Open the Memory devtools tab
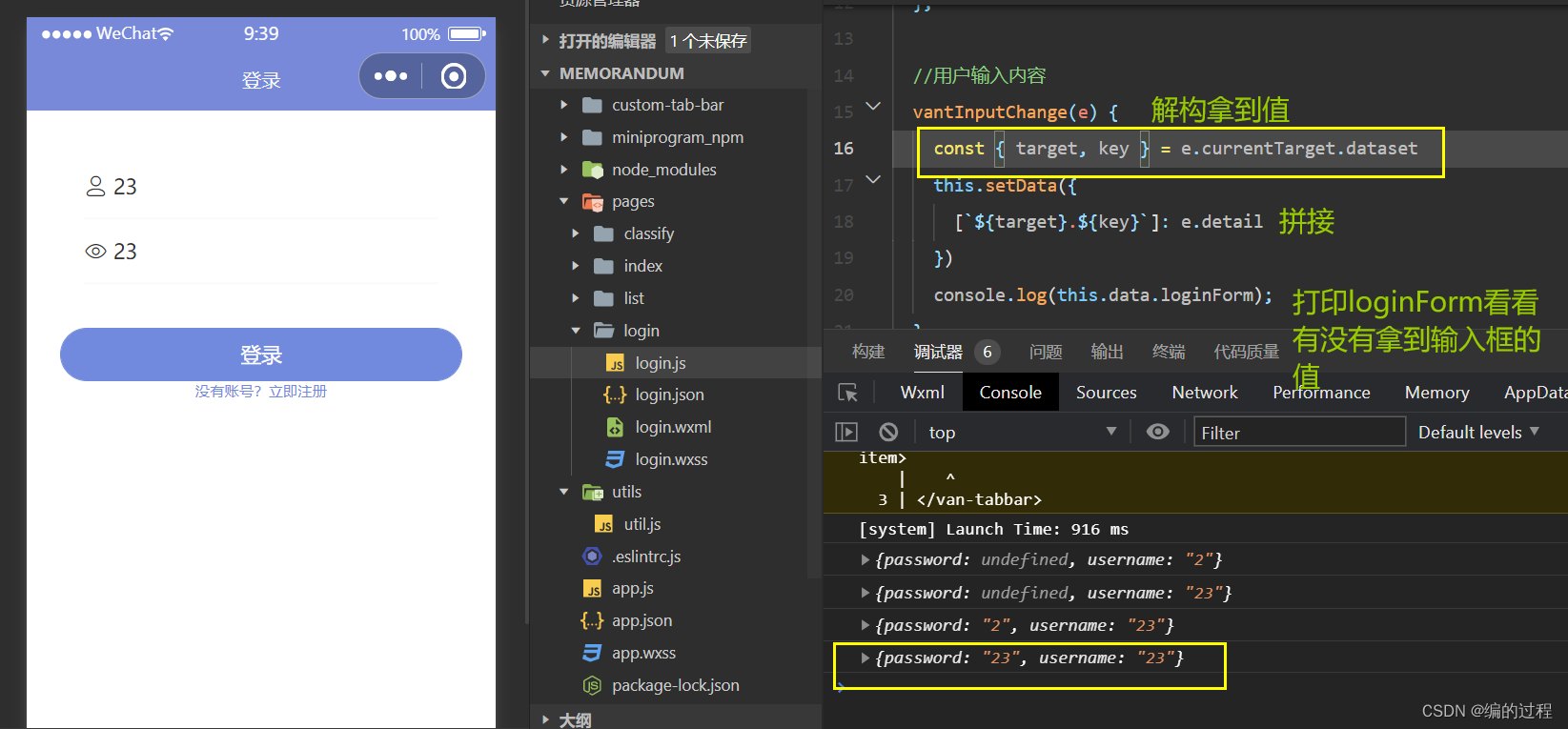The width and height of the screenshot is (1568, 729). [1436, 393]
